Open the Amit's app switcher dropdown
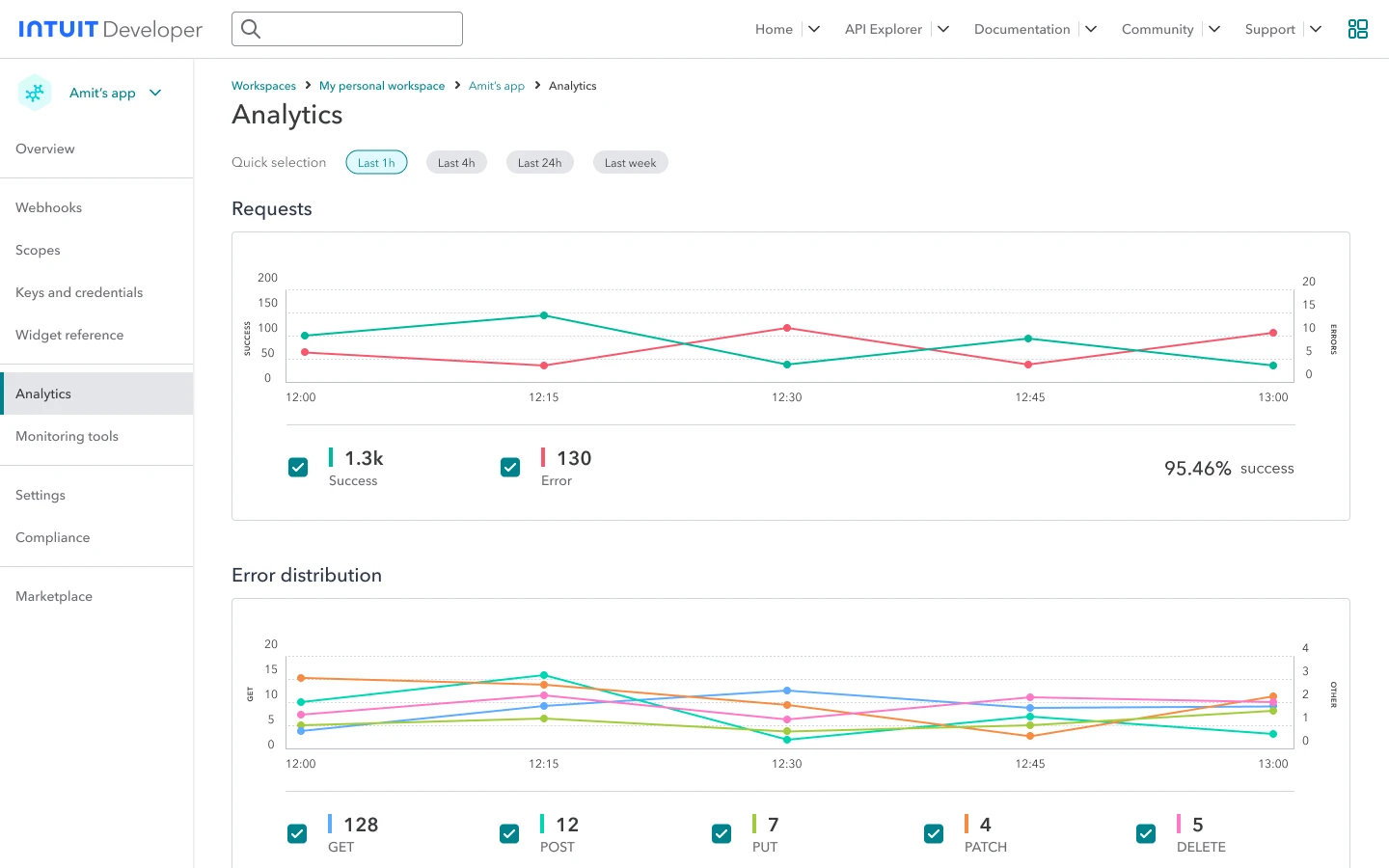Screen dimensions: 1389x868 click(x=155, y=93)
